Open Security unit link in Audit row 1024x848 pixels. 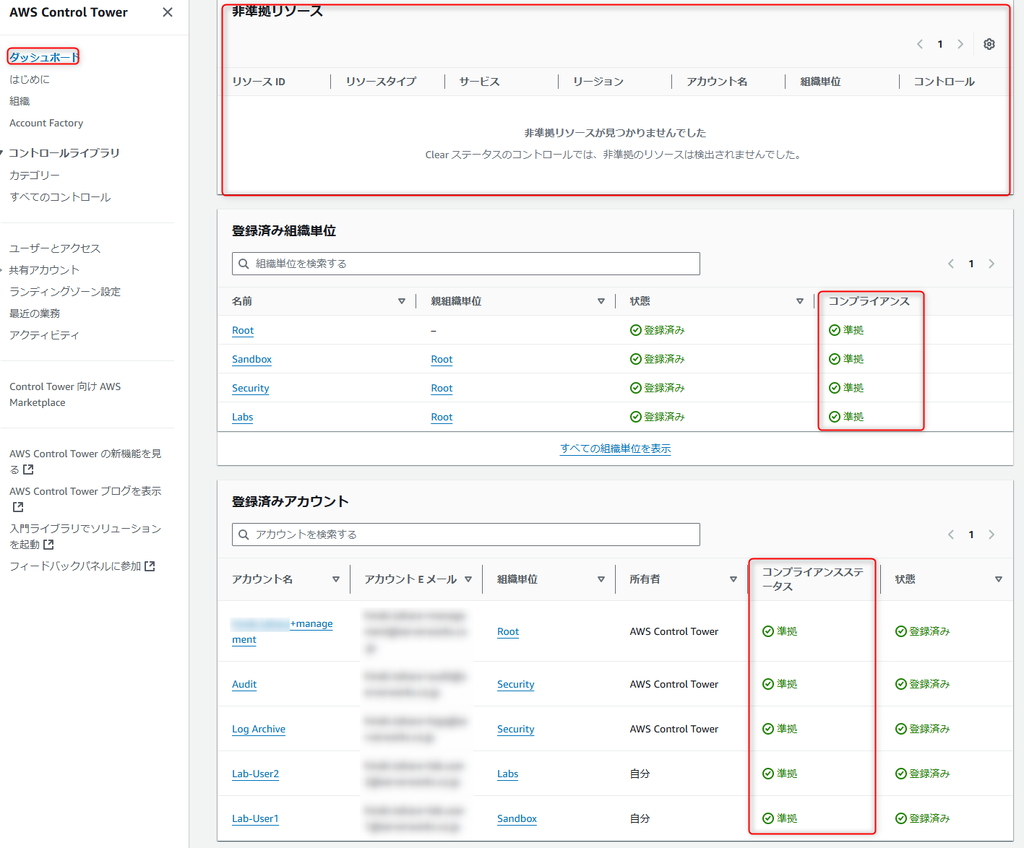[x=516, y=684]
